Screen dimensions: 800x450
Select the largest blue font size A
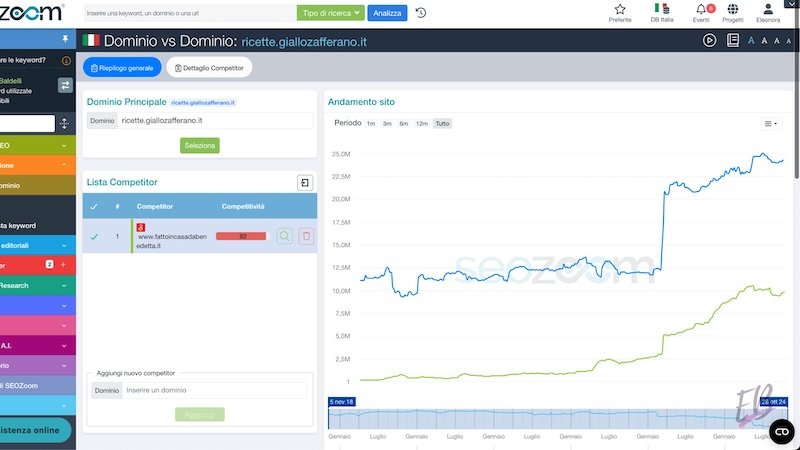click(751, 41)
